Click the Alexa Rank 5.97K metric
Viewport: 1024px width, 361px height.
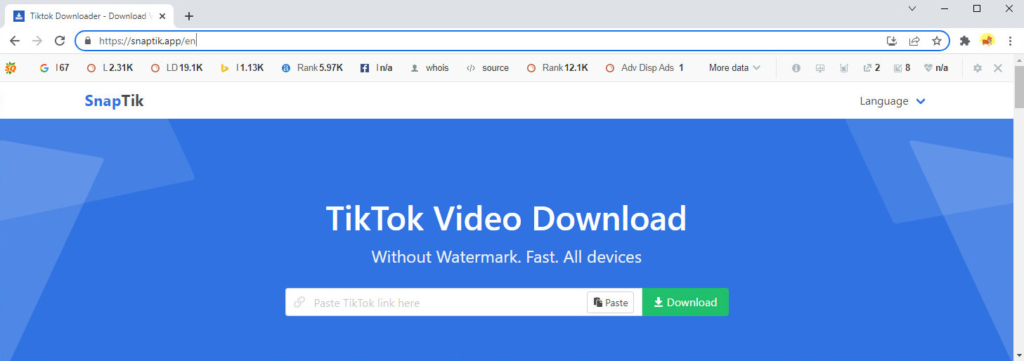[312, 67]
